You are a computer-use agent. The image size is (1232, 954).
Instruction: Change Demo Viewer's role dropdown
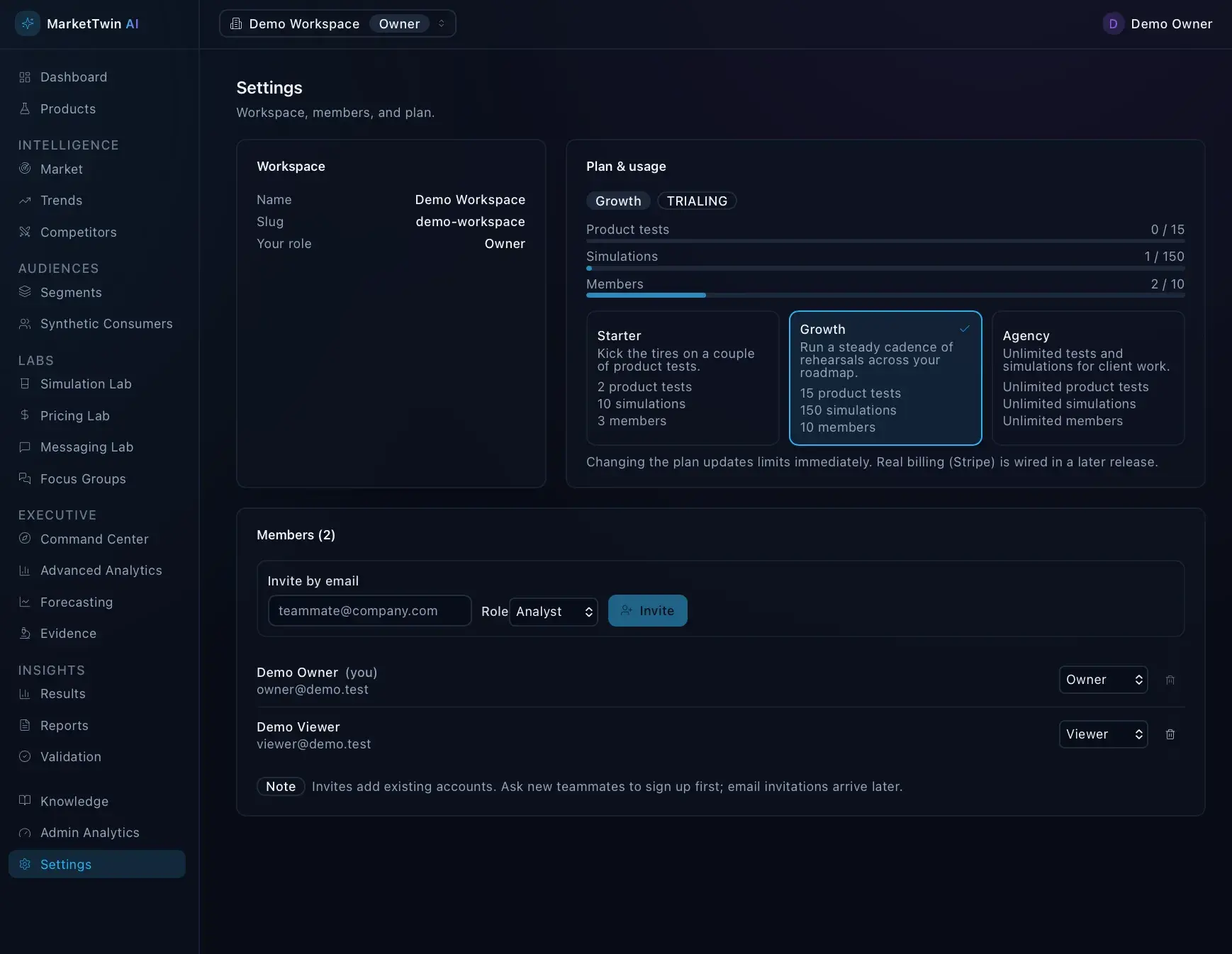click(1103, 734)
